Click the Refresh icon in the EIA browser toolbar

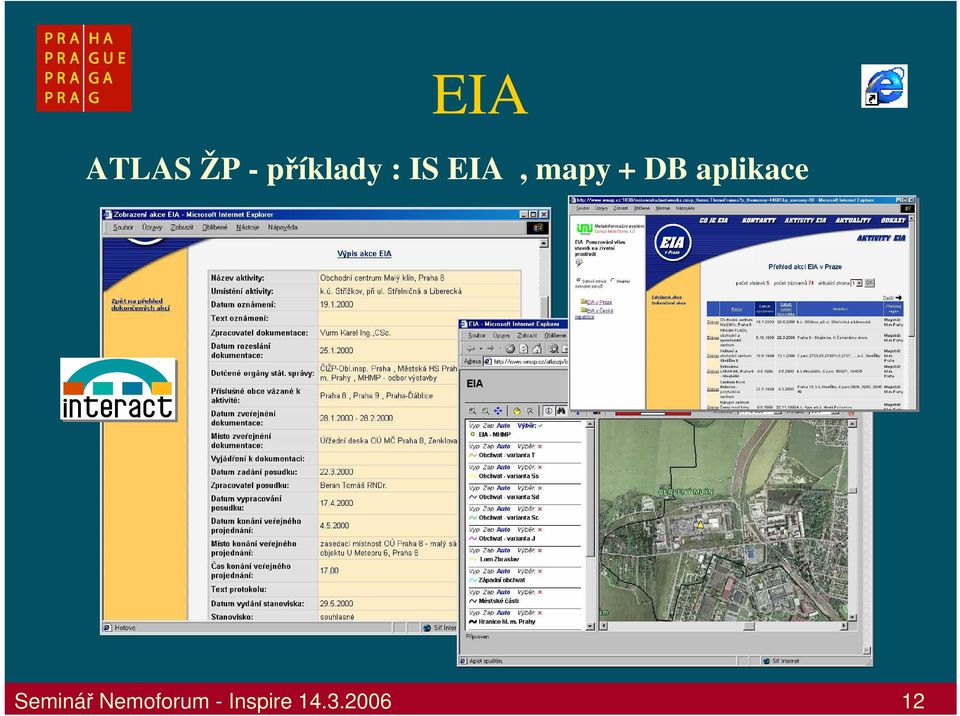point(523,349)
